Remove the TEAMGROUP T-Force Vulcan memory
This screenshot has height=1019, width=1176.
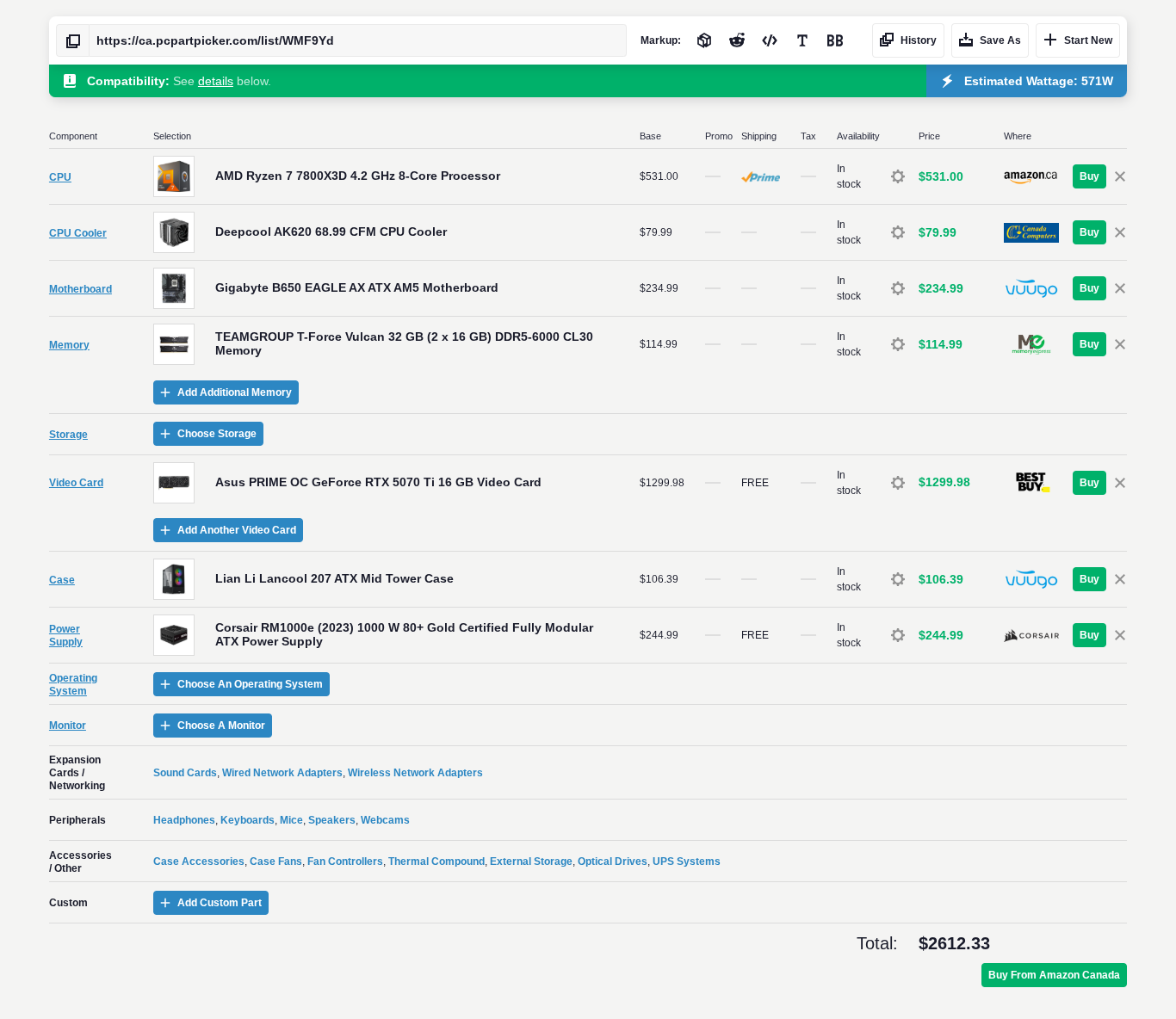(x=1120, y=344)
